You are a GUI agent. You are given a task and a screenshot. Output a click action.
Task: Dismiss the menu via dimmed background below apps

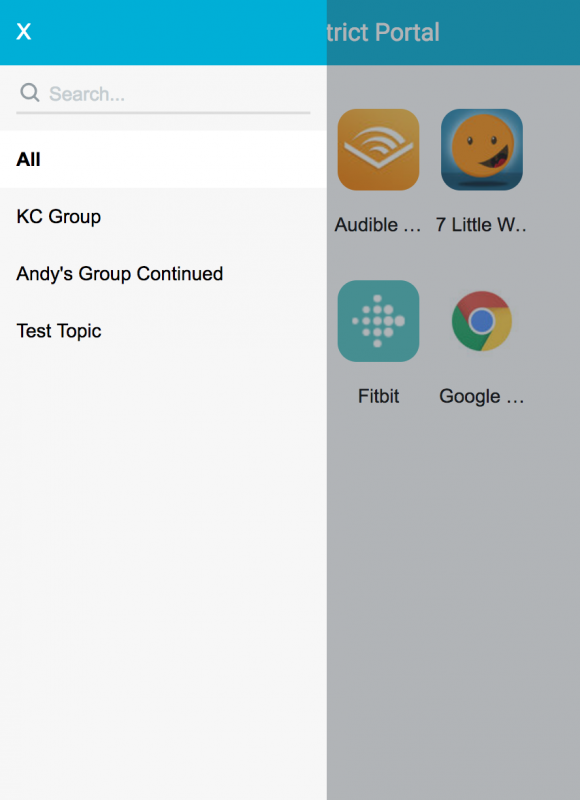453,602
